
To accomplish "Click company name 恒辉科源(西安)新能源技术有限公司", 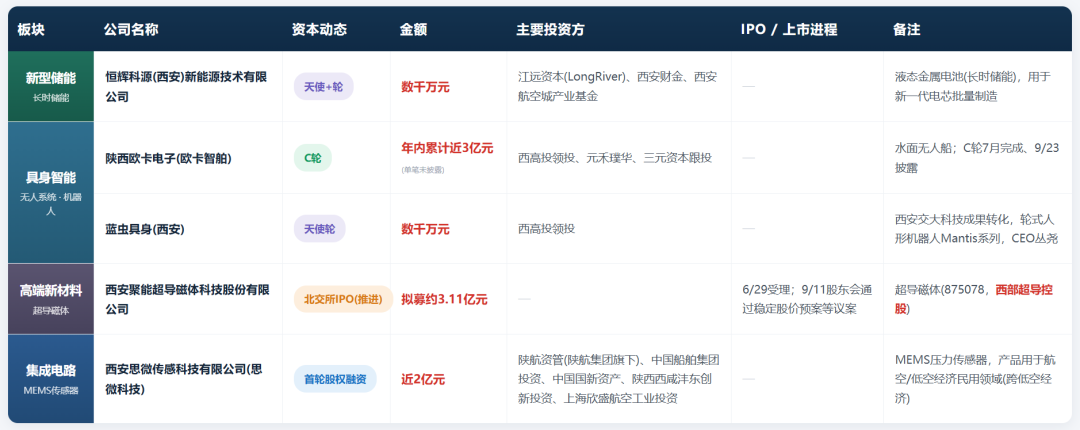I will (x=186, y=87).
